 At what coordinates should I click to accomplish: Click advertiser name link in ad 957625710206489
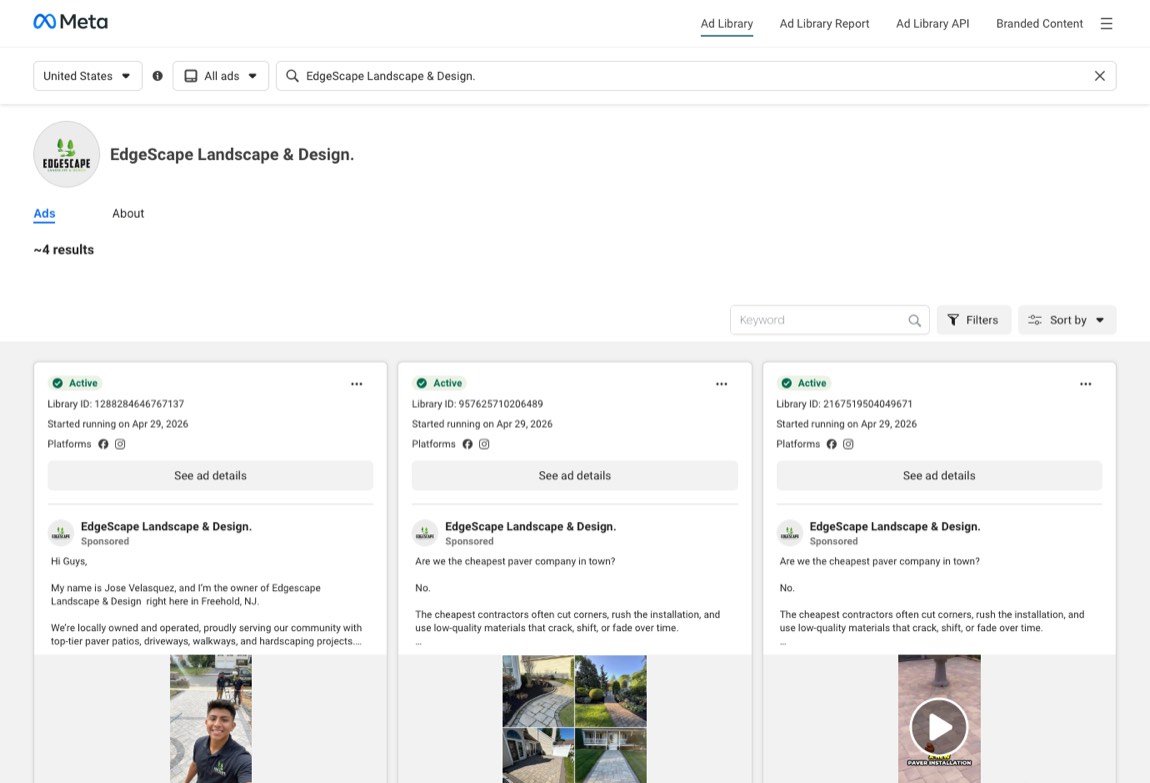coord(530,526)
